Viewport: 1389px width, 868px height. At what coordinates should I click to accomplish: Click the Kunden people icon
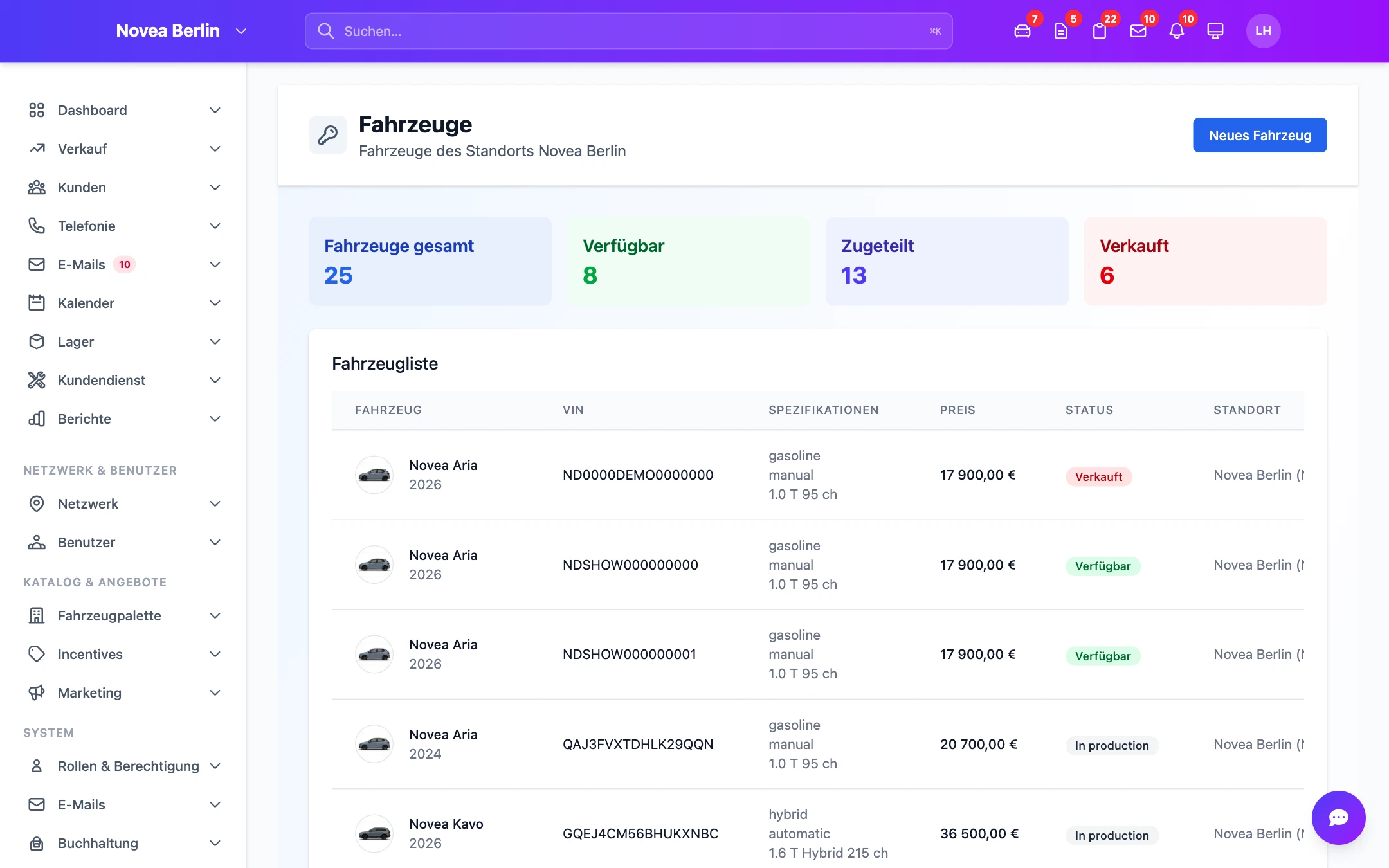click(x=37, y=187)
